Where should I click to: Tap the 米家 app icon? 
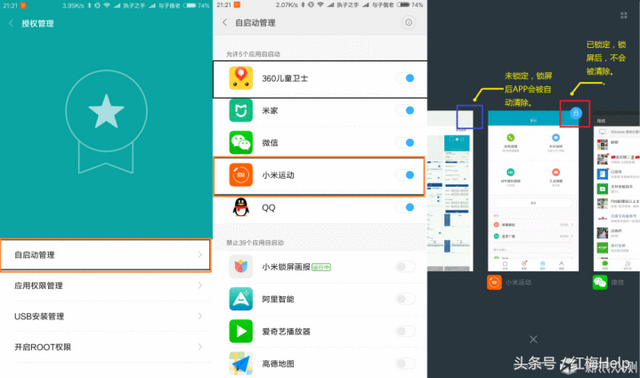(x=241, y=110)
